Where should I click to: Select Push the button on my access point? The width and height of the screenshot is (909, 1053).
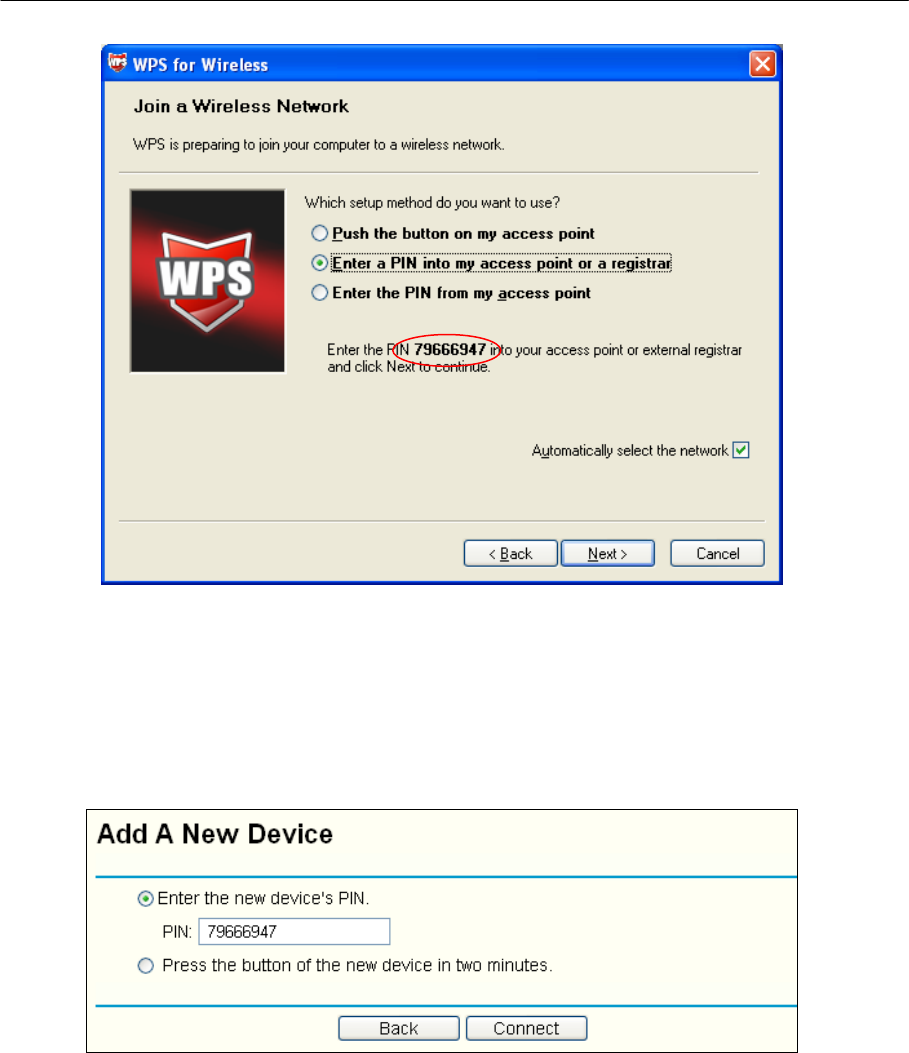tap(320, 234)
